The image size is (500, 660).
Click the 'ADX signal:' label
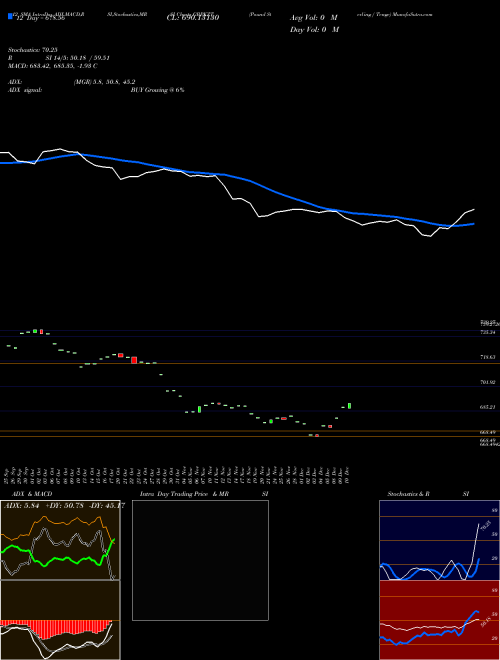tap(24, 90)
